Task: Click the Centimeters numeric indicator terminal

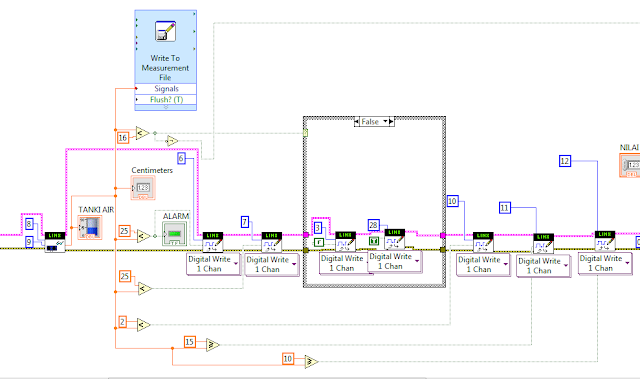Action: [x=143, y=188]
